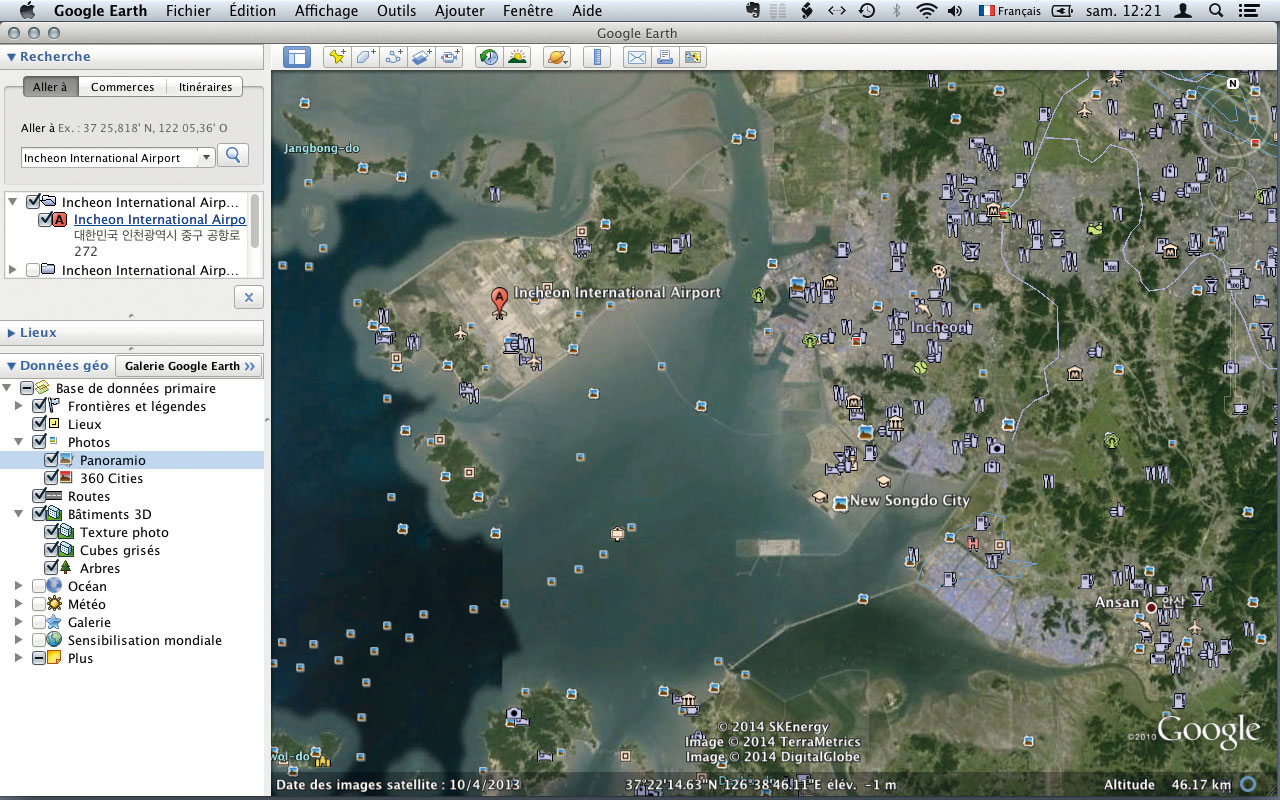Uncheck the Arbres layer
This screenshot has height=800, width=1280.
pyautogui.click(x=51, y=569)
